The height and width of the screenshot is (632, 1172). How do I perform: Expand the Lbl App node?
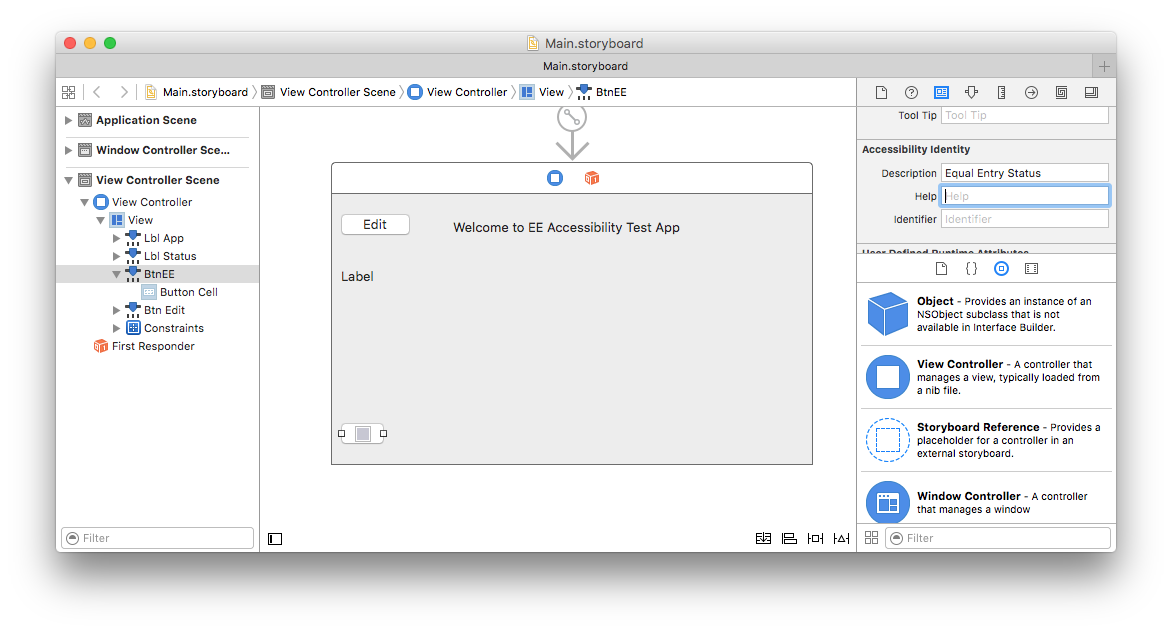(116, 238)
